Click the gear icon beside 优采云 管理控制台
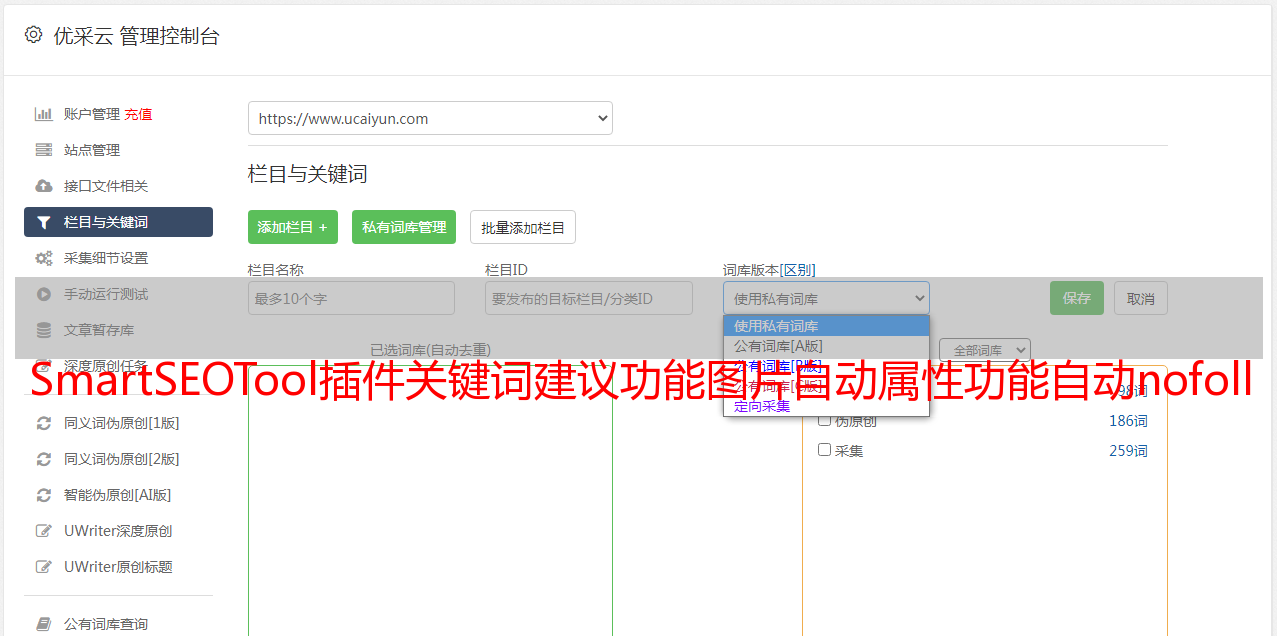Image resolution: width=1277 pixels, height=636 pixels. tap(33, 35)
